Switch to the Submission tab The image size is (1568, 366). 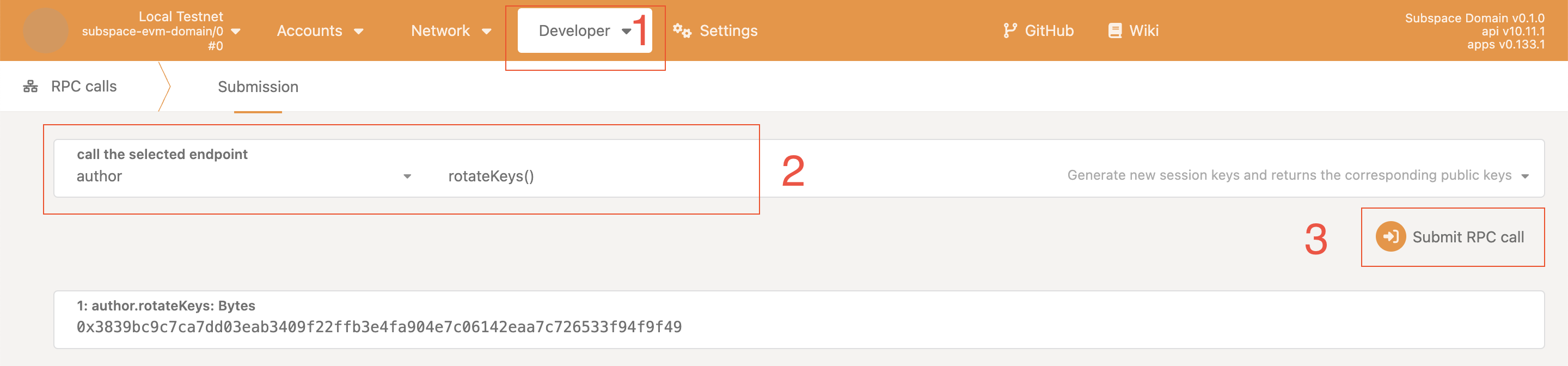258,87
